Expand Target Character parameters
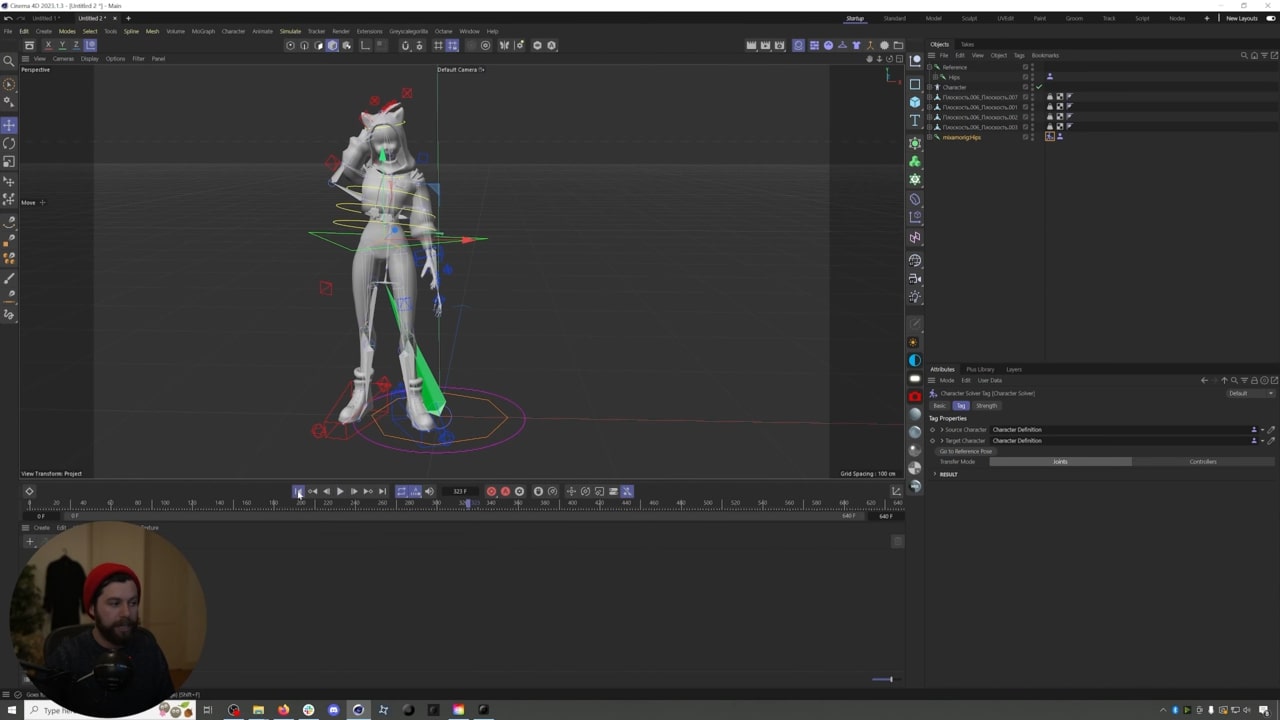This screenshot has width=1280, height=720. [942, 441]
